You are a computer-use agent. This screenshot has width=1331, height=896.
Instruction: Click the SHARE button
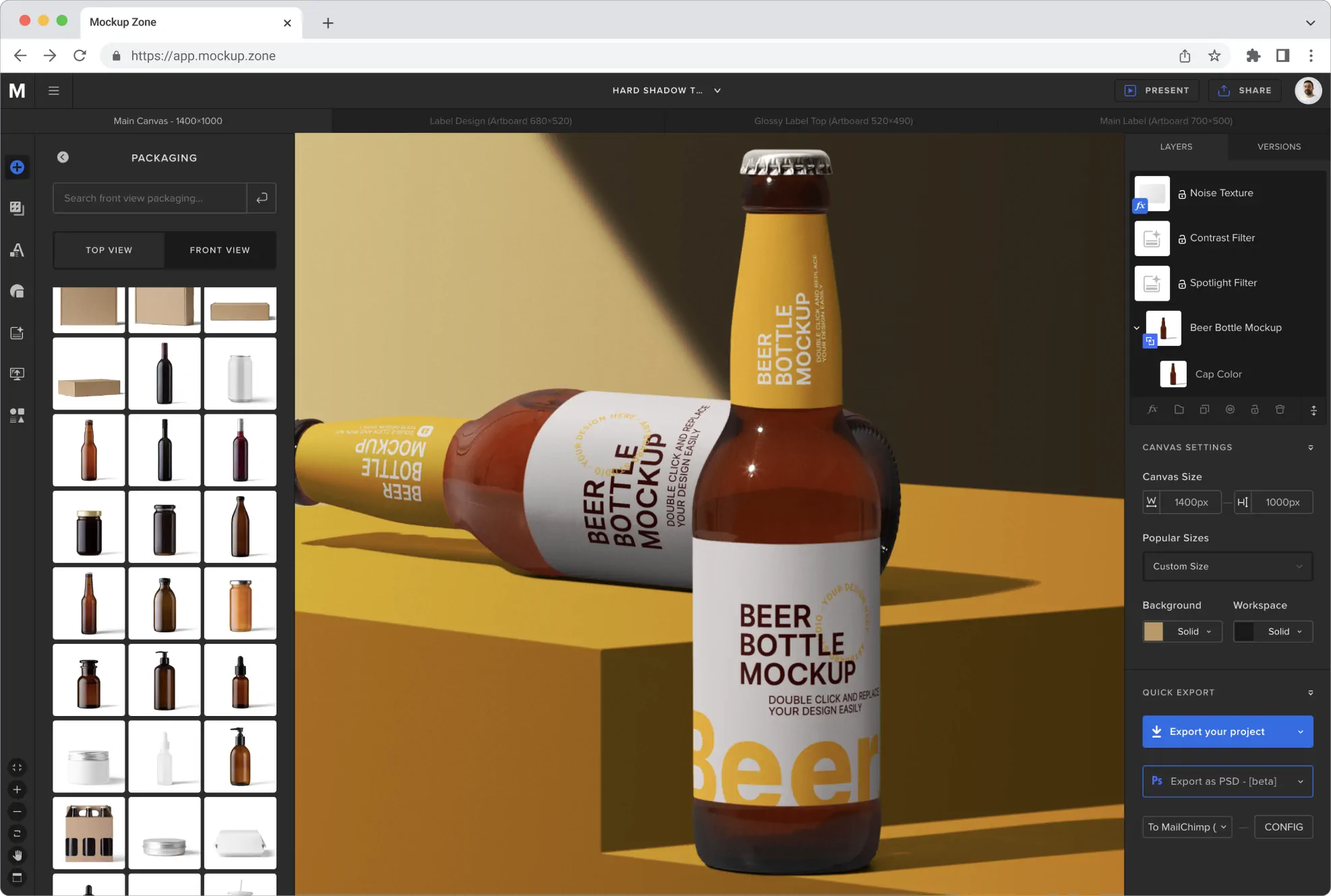1245,90
